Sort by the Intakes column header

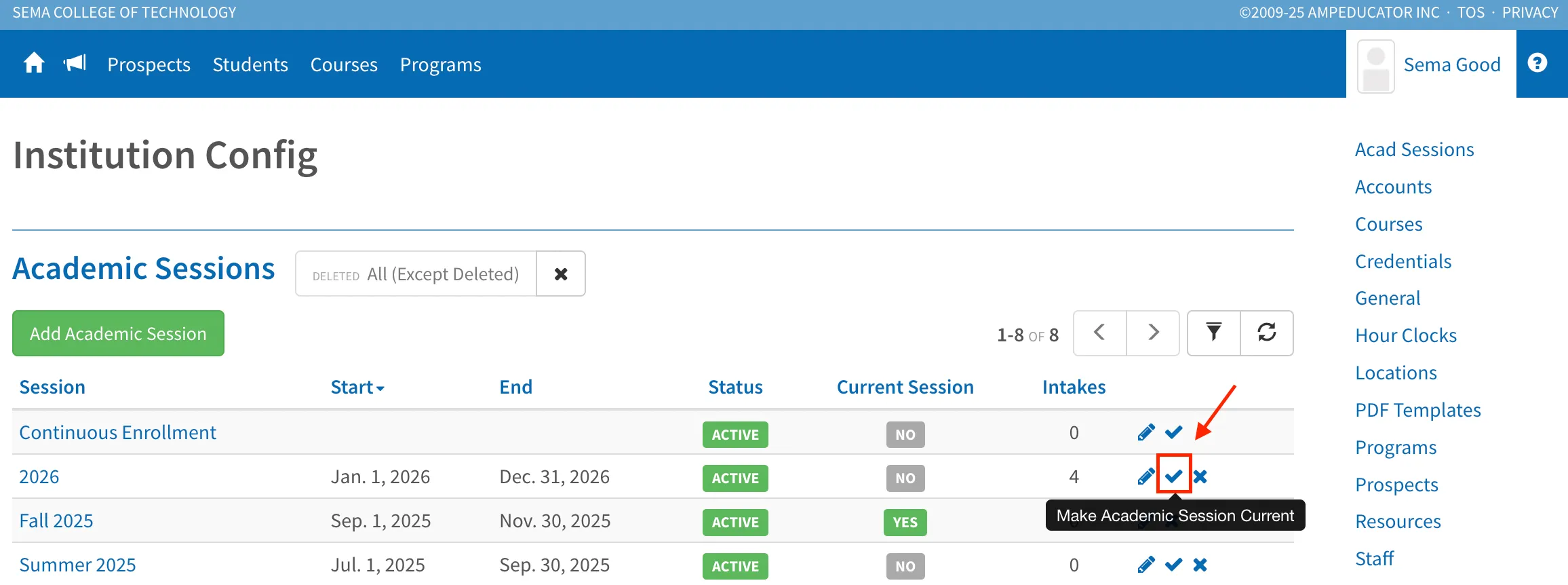(x=1074, y=387)
